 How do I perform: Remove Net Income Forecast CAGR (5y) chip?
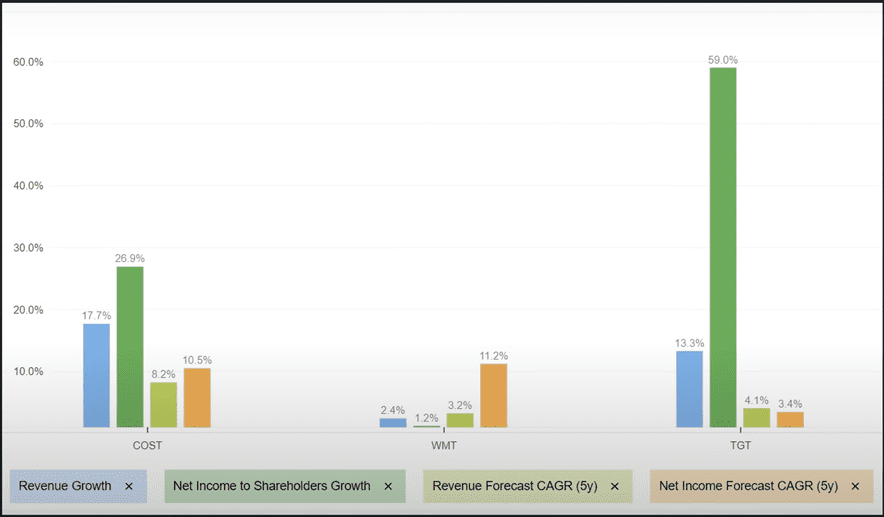855,486
